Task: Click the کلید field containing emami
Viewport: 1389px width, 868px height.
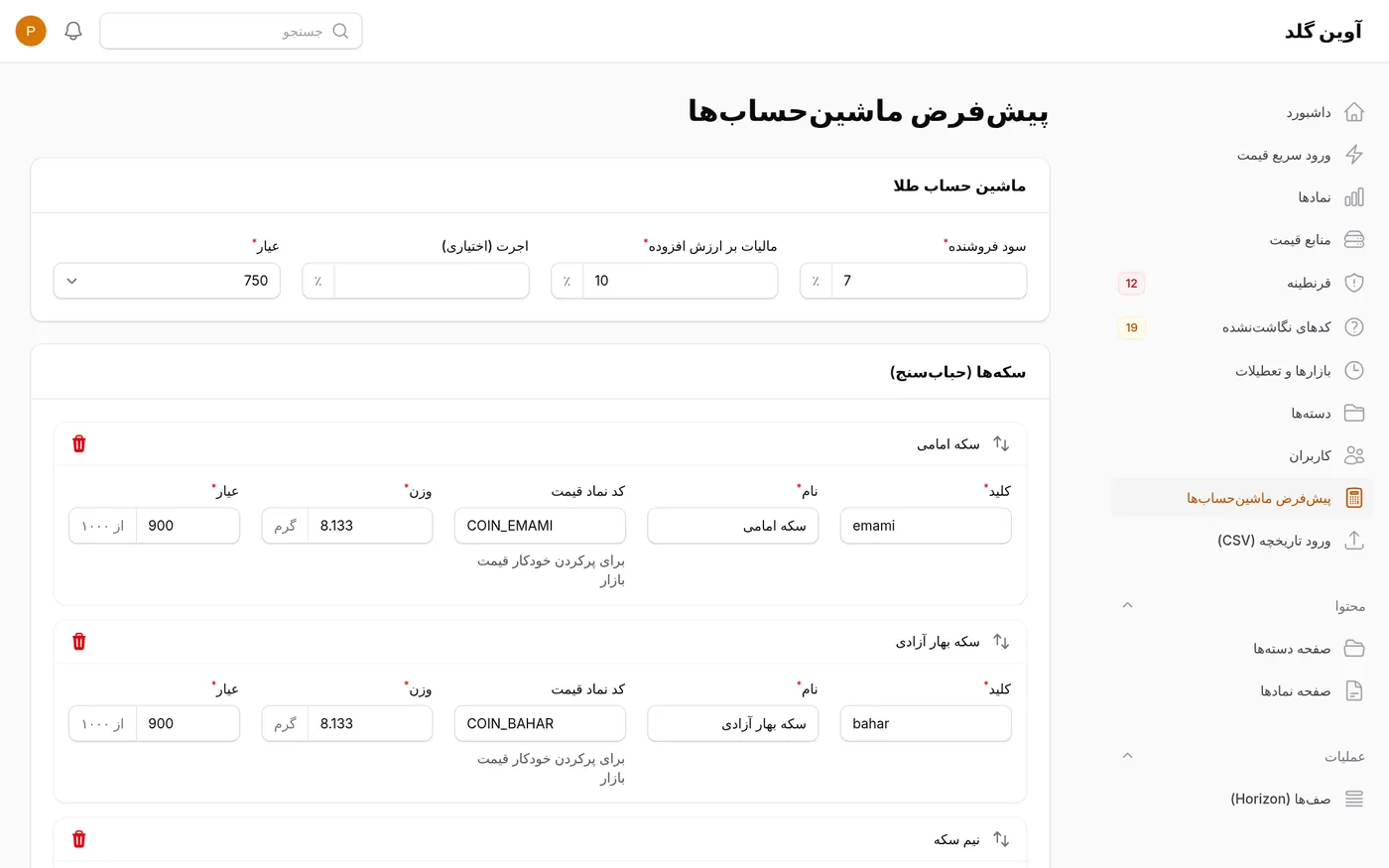Action: pos(926,526)
